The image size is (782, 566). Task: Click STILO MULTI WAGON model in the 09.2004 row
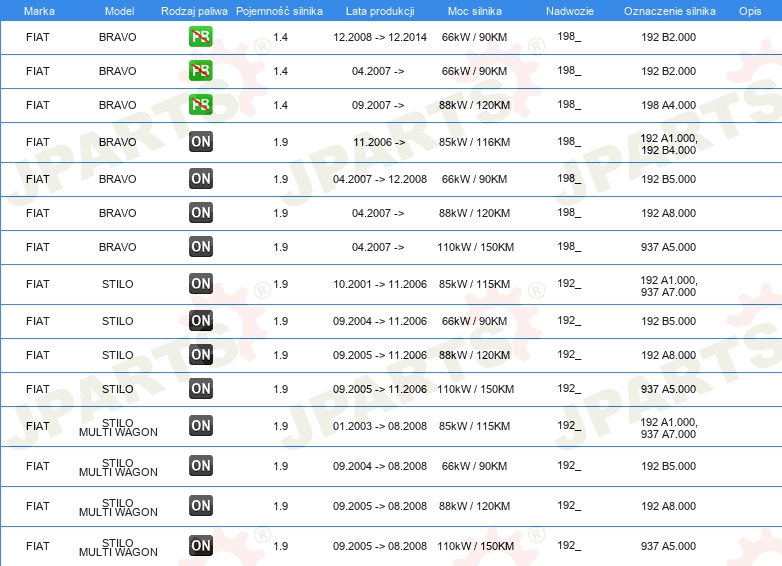pos(118,467)
